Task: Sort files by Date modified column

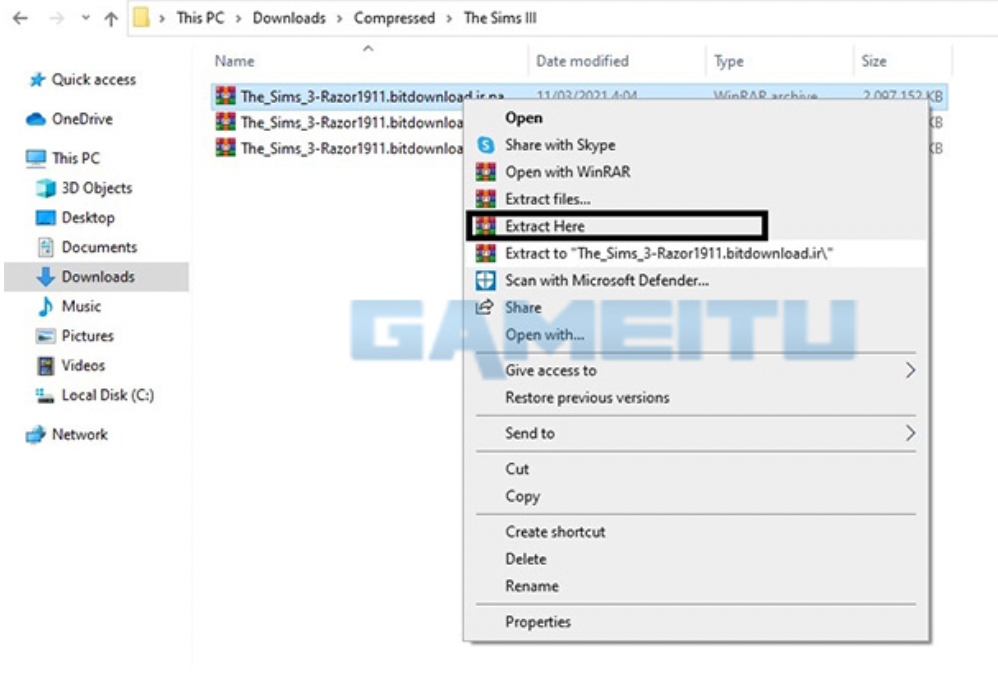Action: [x=582, y=61]
